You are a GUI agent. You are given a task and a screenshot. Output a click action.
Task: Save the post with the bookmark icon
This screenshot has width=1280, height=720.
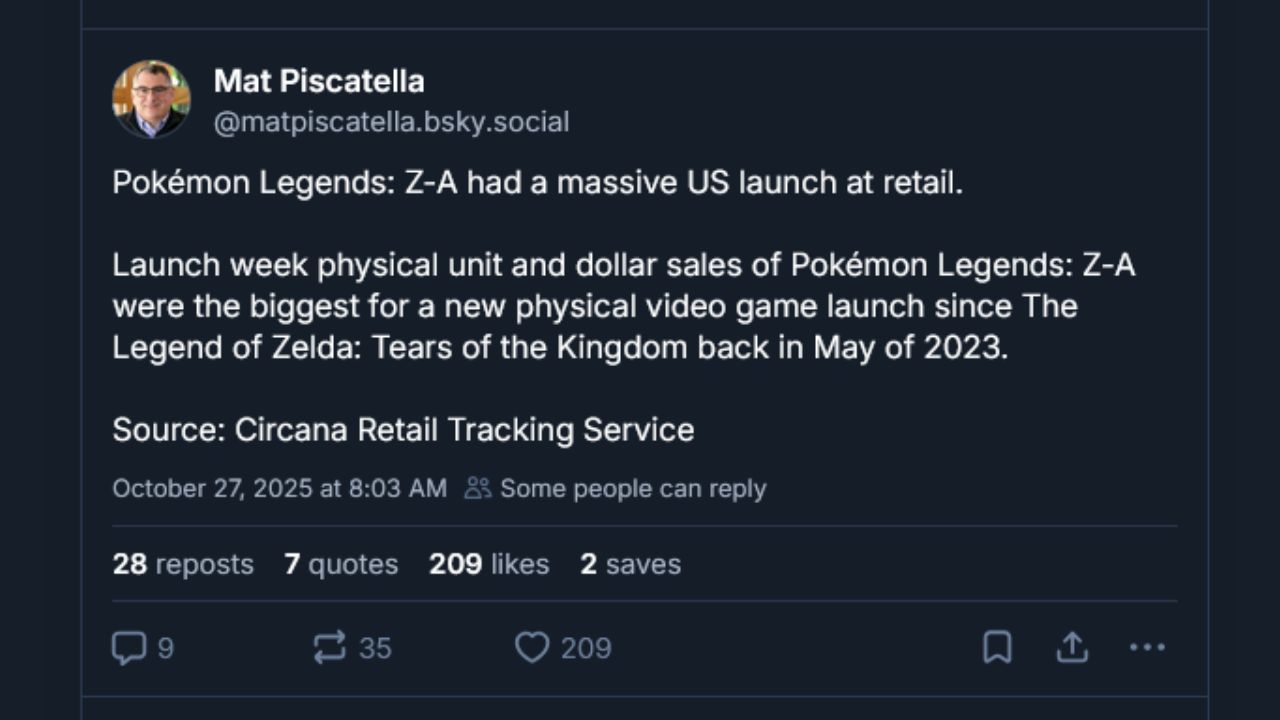point(997,648)
